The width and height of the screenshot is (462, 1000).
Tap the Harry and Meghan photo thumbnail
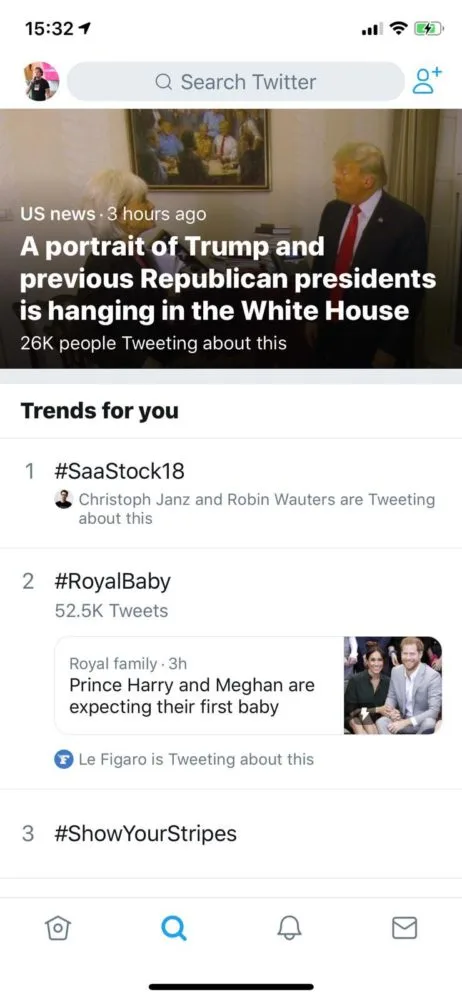393,686
